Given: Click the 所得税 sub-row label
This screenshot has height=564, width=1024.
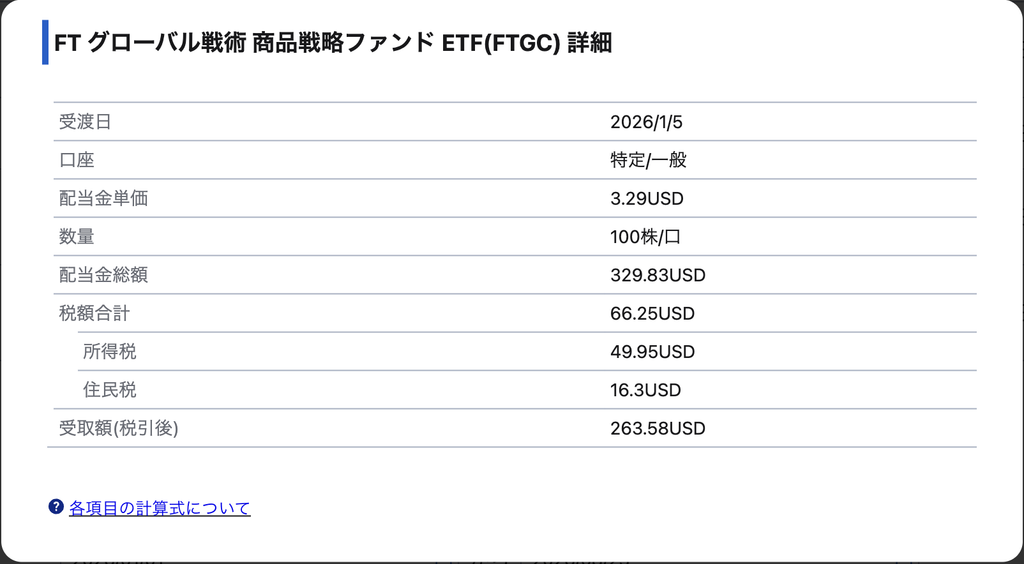Looking at the screenshot, I should coord(110,352).
